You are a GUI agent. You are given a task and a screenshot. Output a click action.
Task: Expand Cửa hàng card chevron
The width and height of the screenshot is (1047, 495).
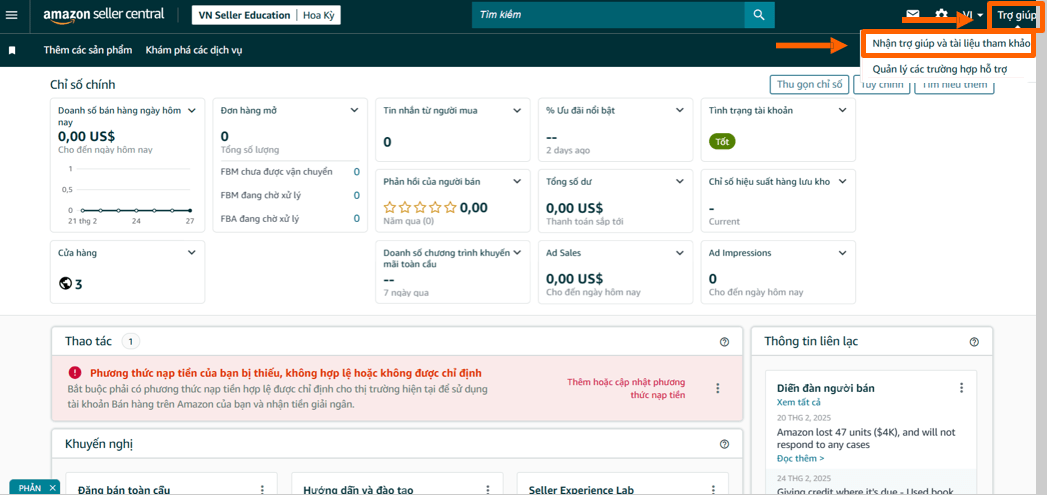[192, 253]
